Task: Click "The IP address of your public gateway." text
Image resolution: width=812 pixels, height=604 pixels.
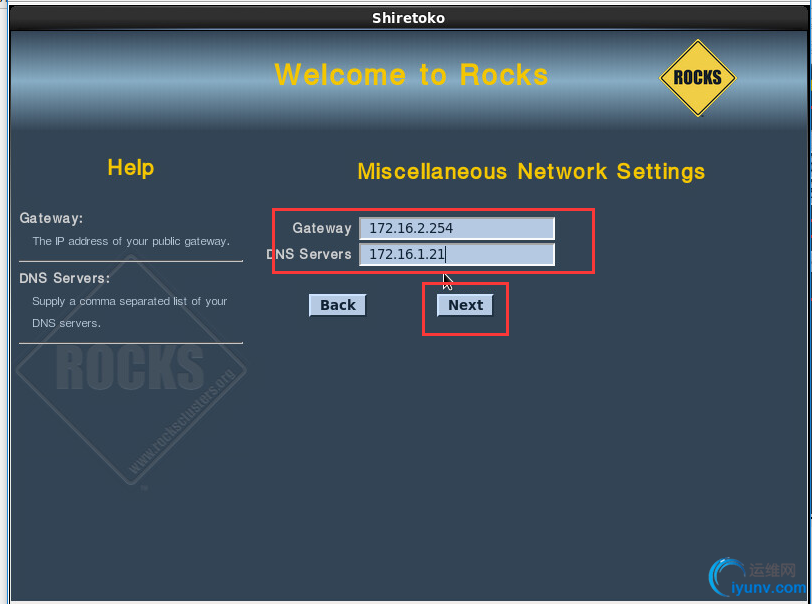Action: click(131, 241)
